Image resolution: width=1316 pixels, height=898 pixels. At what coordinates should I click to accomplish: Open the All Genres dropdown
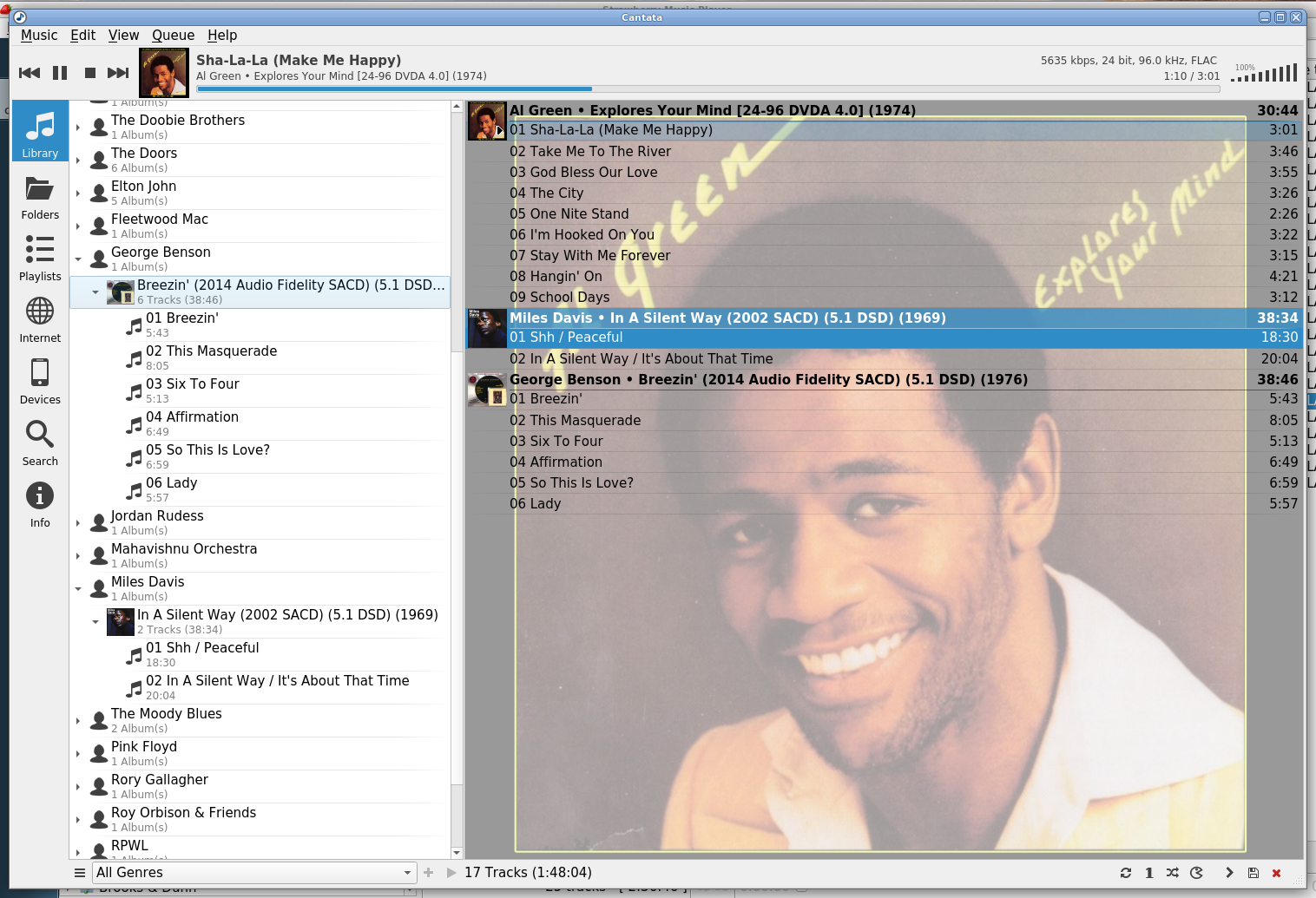255,873
